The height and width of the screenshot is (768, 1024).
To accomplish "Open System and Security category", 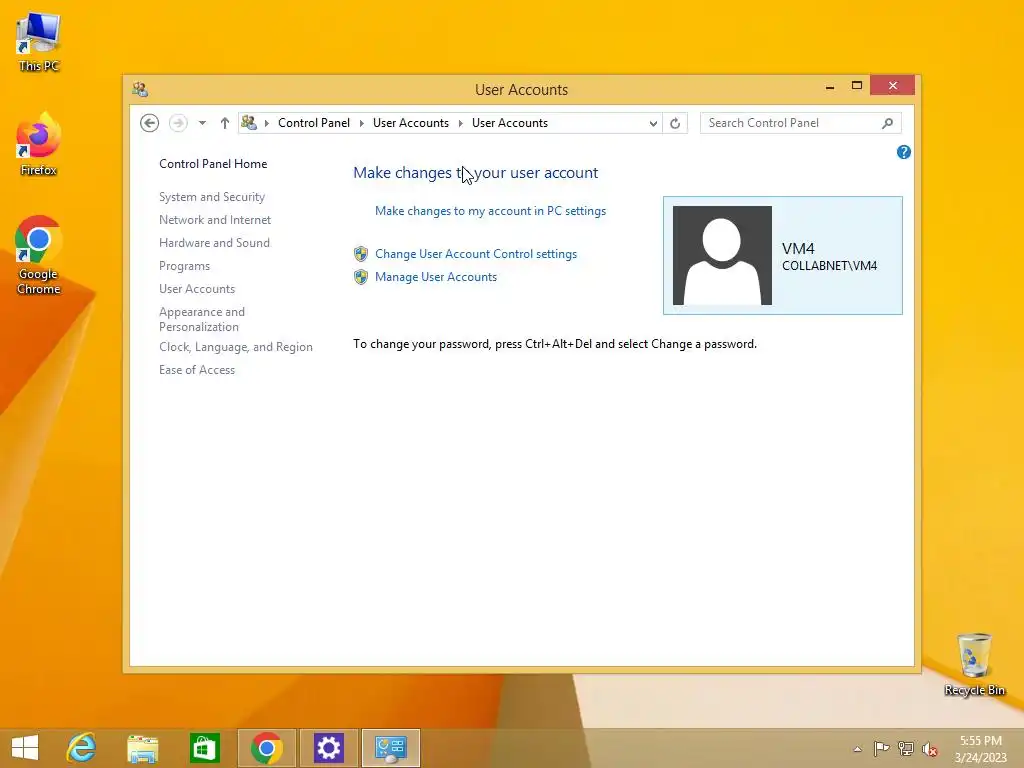I will coord(212,197).
